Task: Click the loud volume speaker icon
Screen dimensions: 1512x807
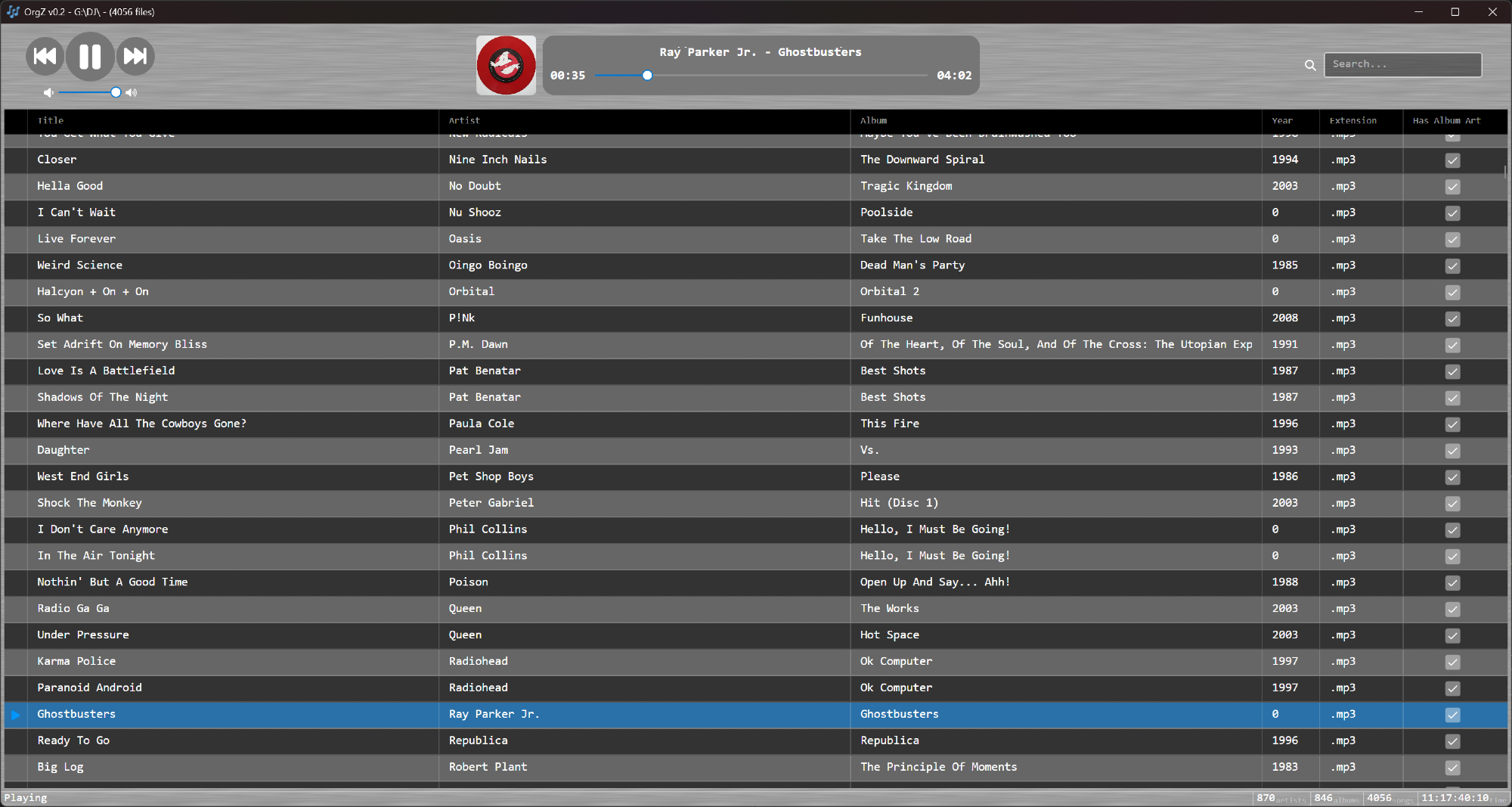Action: [132, 92]
